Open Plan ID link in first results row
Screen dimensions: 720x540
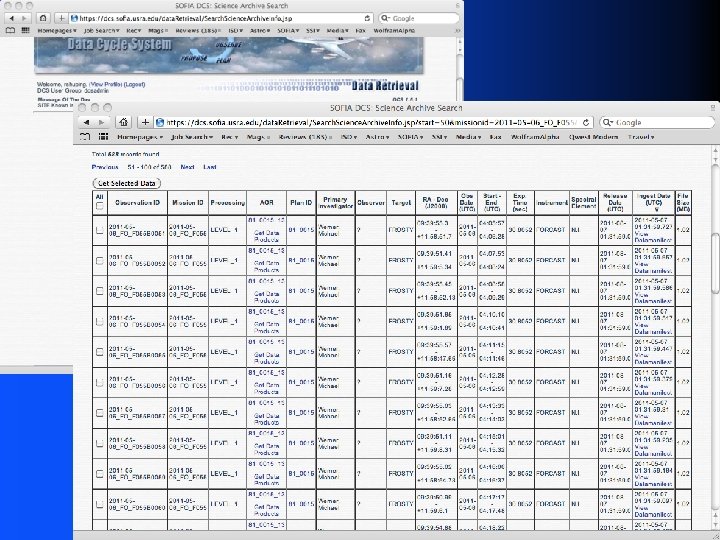pos(301,230)
